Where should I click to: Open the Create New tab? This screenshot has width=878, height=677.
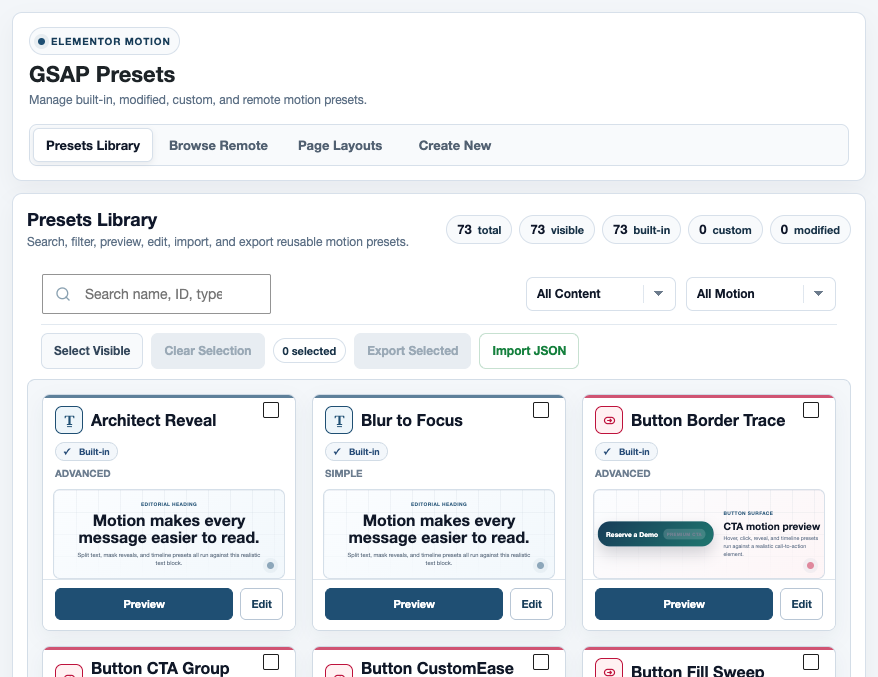(x=455, y=146)
